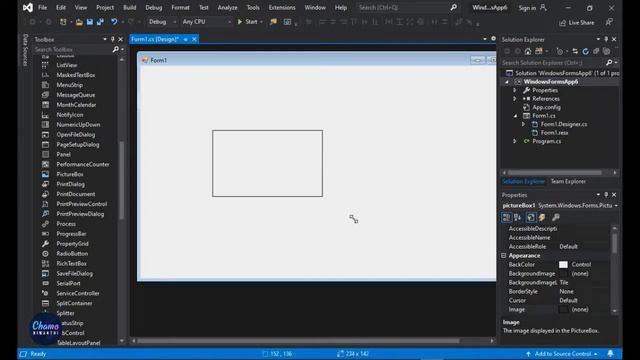Viewport: 640px width, 360px height.
Task: Click the Save icon in the toolbar
Action: [x=89, y=22]
